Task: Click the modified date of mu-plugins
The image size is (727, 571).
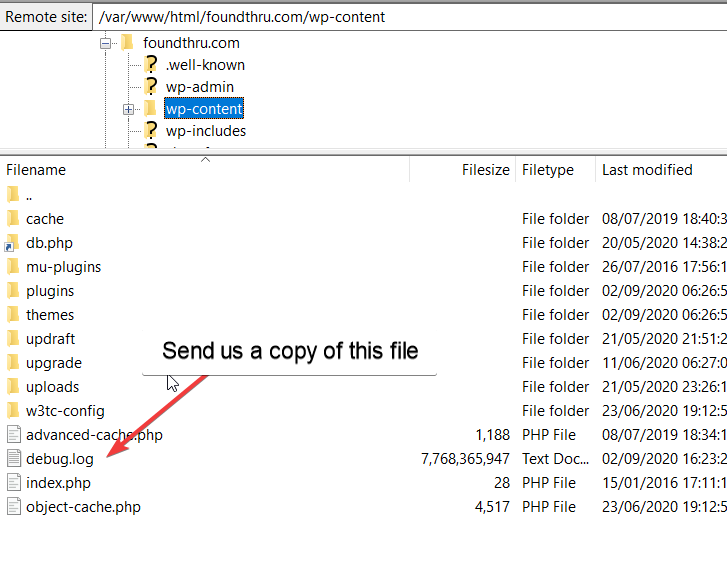Action: tap(664, 267)
